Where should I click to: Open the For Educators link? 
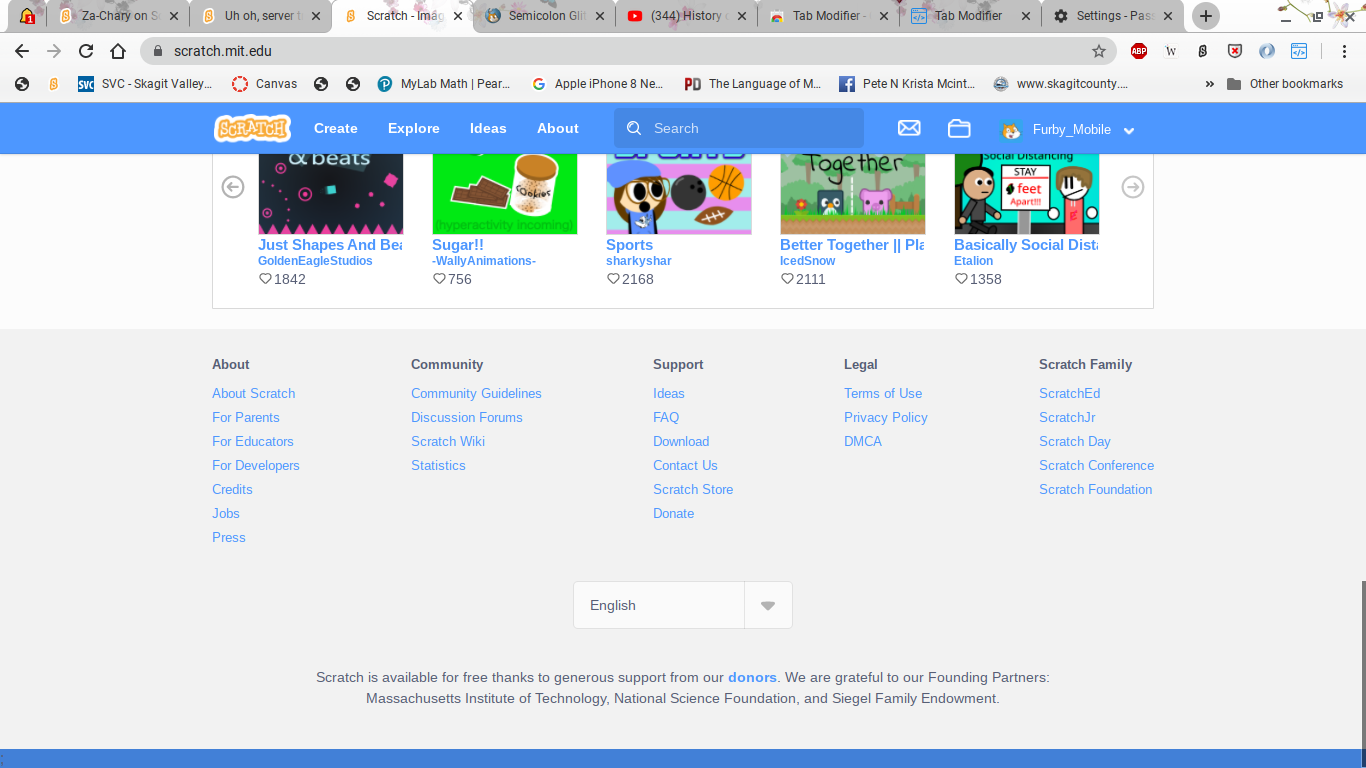pos(253,441)
